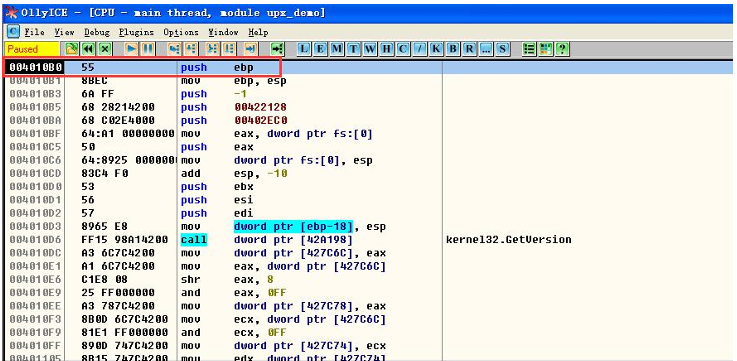Screen dimensions: 737x361
Task: Click the OllyICE title bar
Action: point(368,13)
